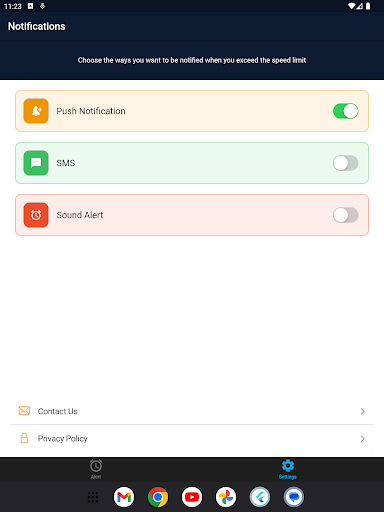Expand the Privacy Policy chevron arrow
384x512 pixels.
(x=363, y=439)
